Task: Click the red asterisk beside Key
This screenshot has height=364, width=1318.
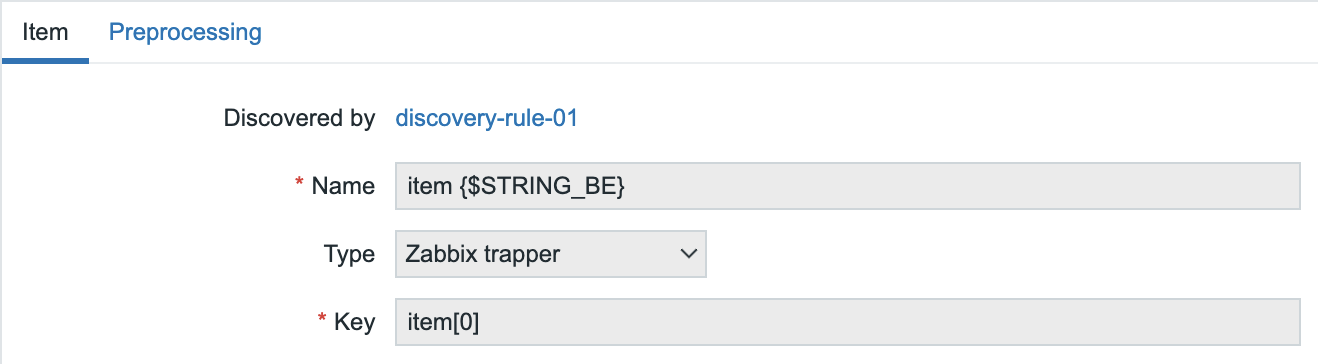Action: point(323,319)
